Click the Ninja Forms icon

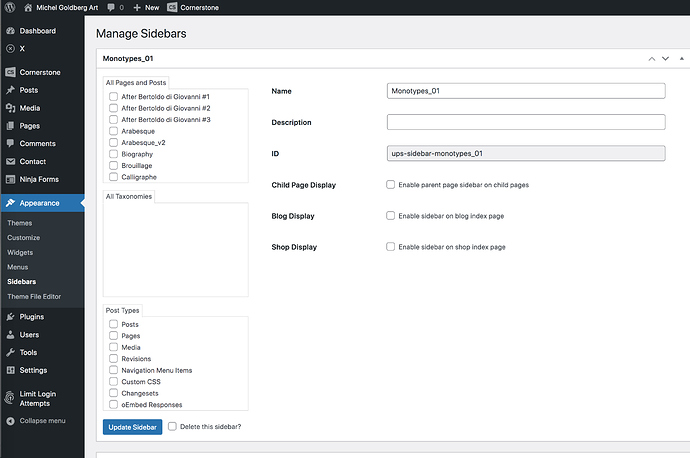click(11, 180)
